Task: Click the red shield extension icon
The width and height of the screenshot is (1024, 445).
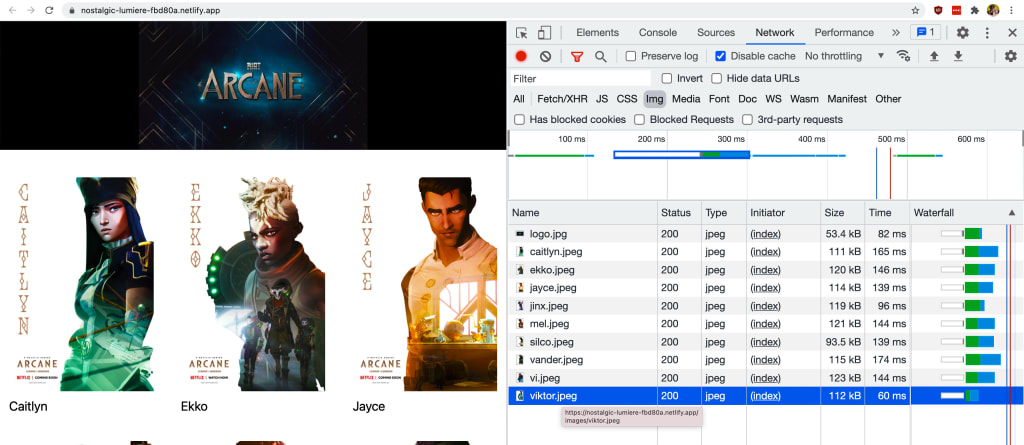Action: [x=938, y=10]
